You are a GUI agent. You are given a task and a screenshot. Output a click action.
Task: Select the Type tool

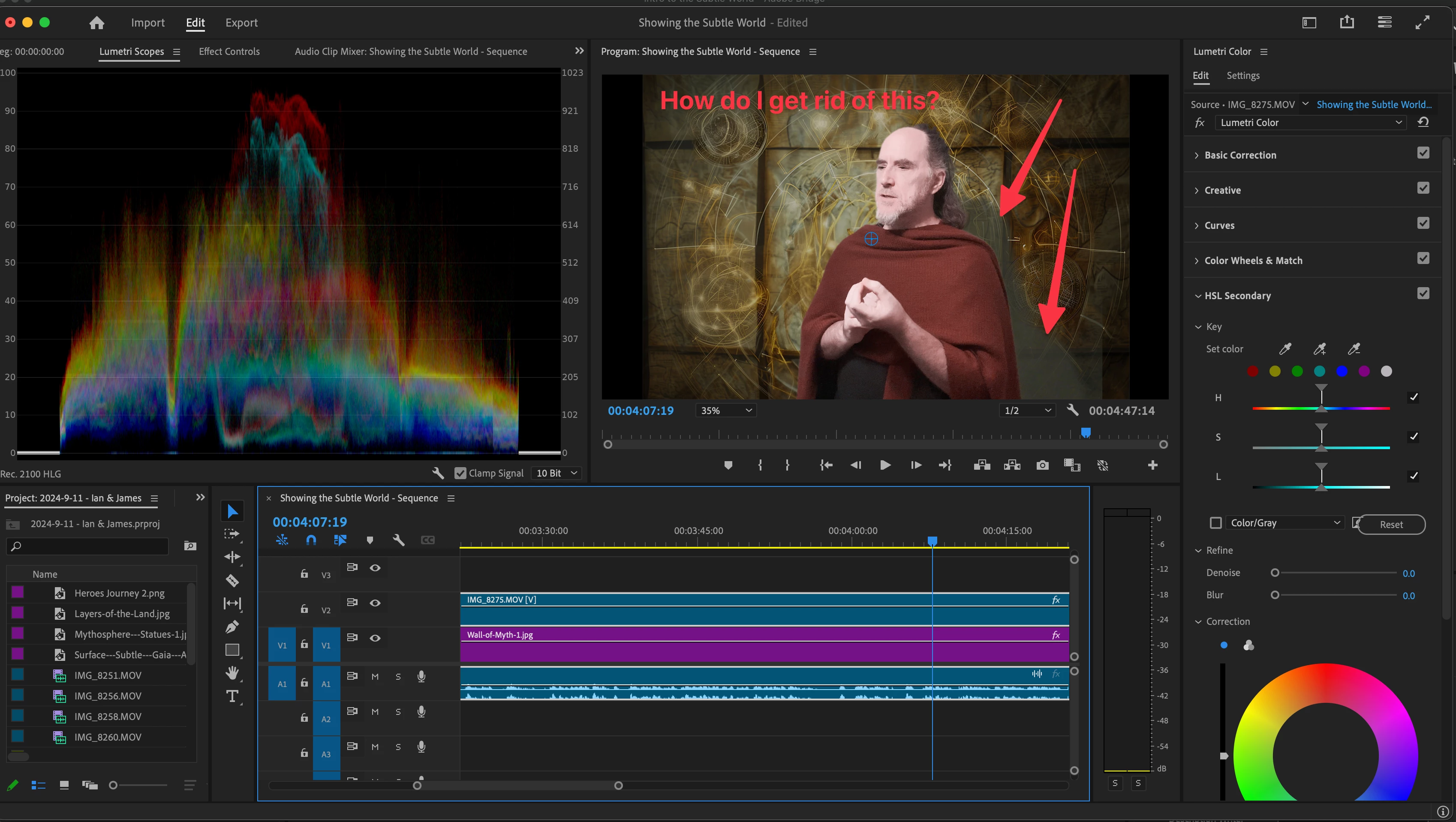pos(232,696)
